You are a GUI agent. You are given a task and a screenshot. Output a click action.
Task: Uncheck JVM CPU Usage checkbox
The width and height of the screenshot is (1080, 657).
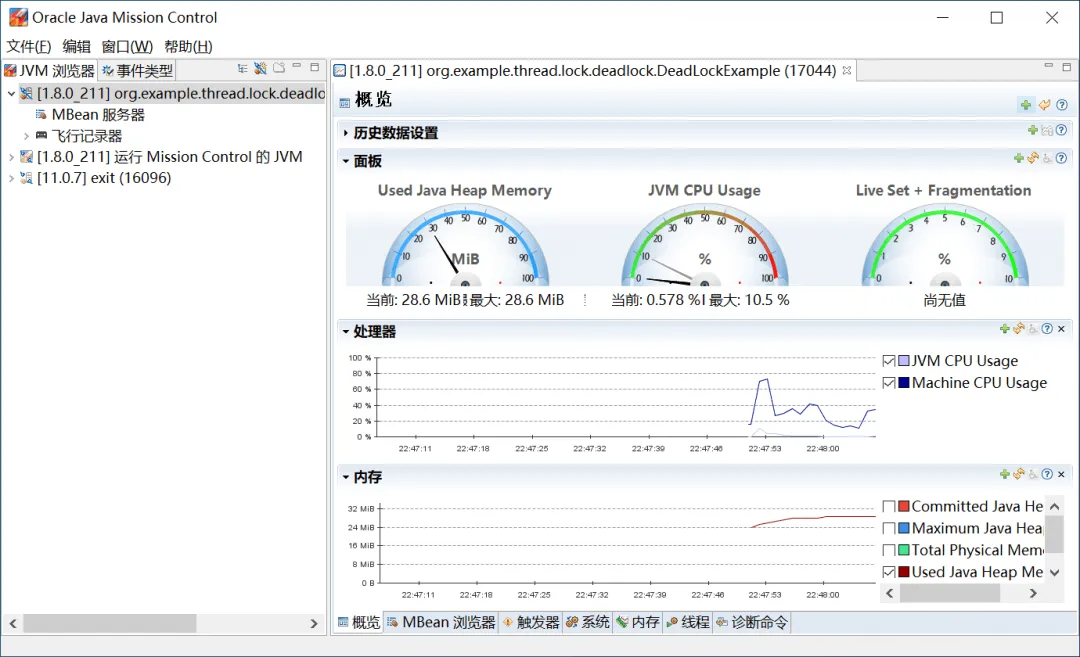point(889,361)
